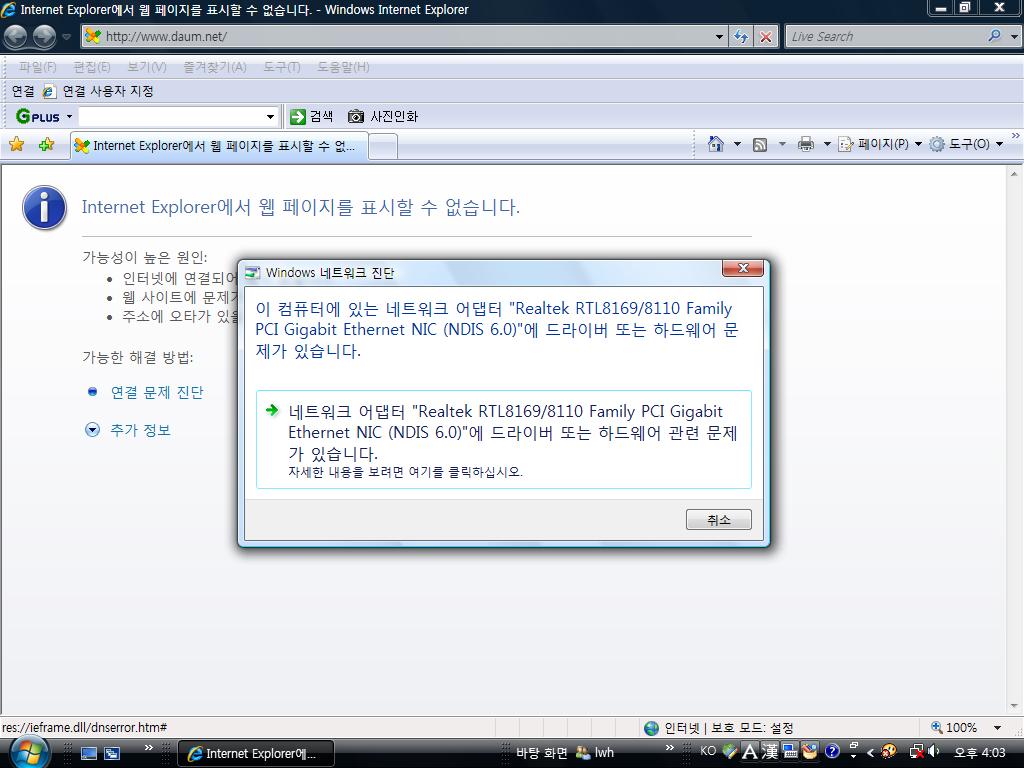Expand the address bar URL dropdown
Image resolution: width=1024 pixels, height=768 pixels.
click(719, 37)
